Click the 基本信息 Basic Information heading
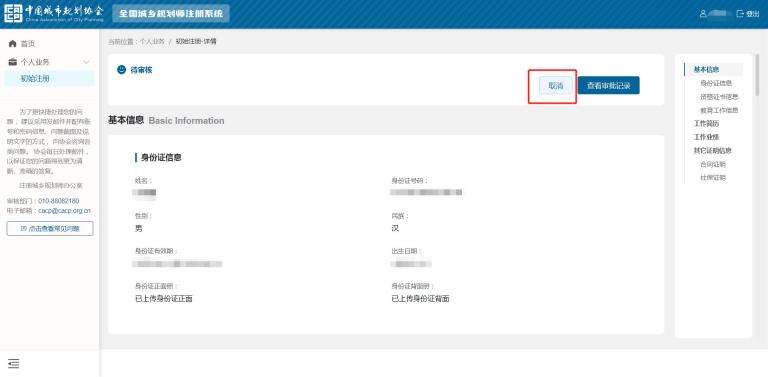 point(166,120)
